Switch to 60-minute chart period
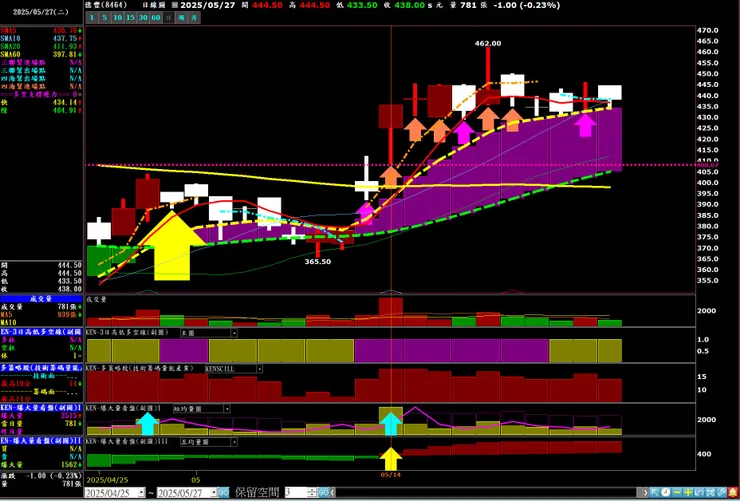740x501 pixels. (x=156, y=18)
